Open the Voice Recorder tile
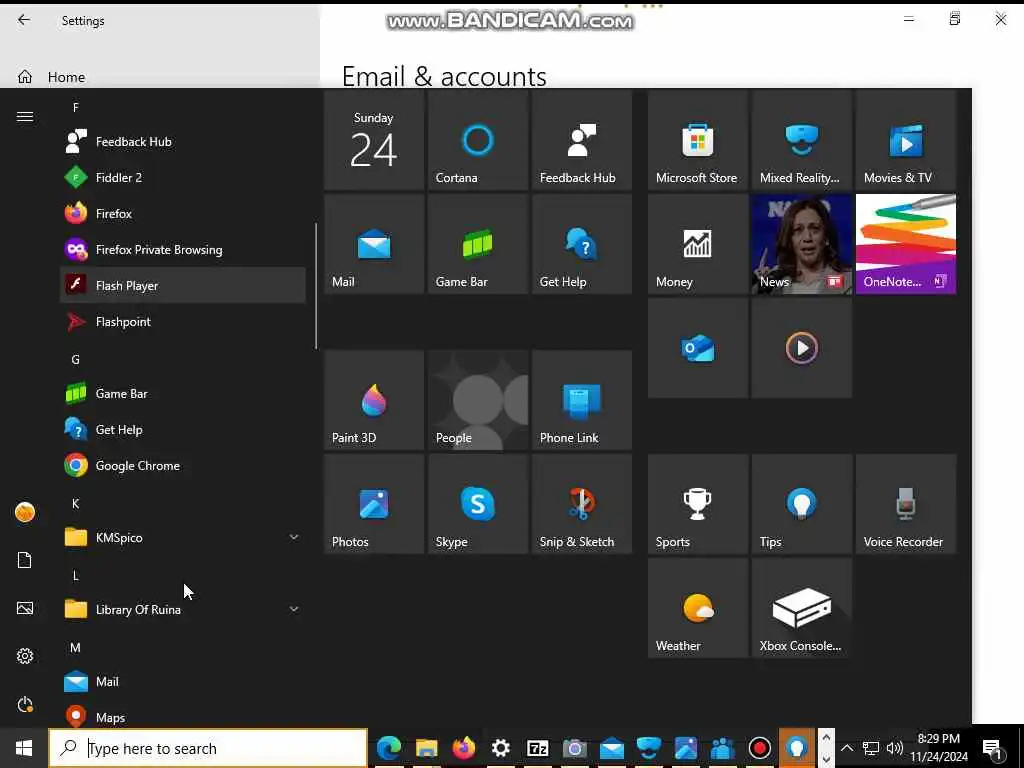 (x=906, y=504)
